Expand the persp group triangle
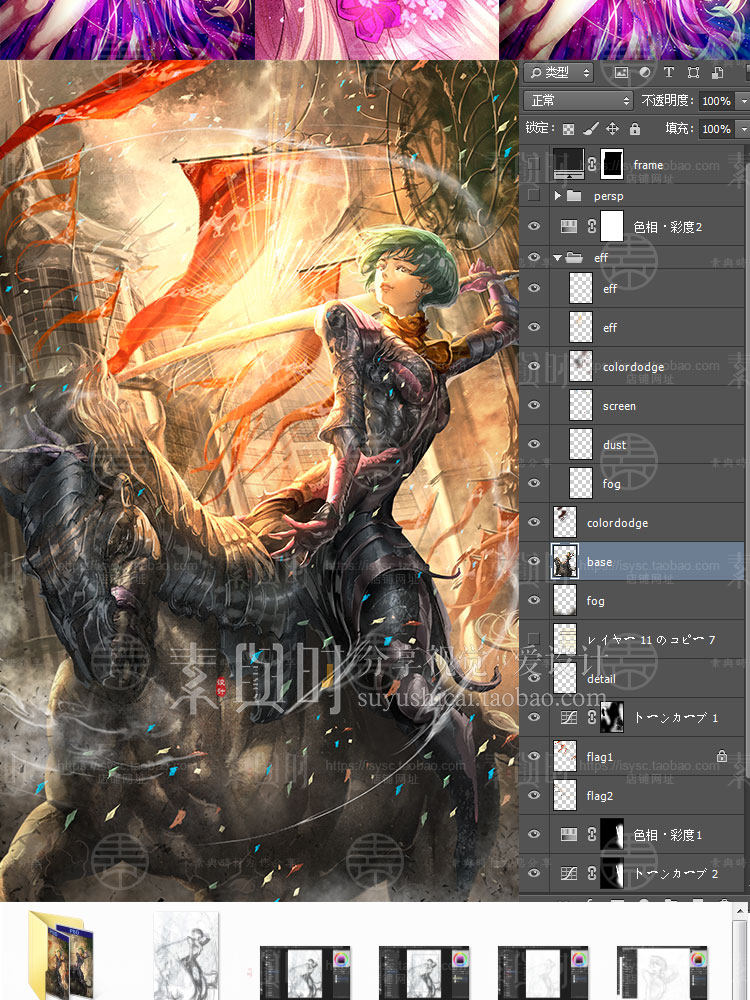Viewport: 750px width, 1000px height. tap(557, 196)
